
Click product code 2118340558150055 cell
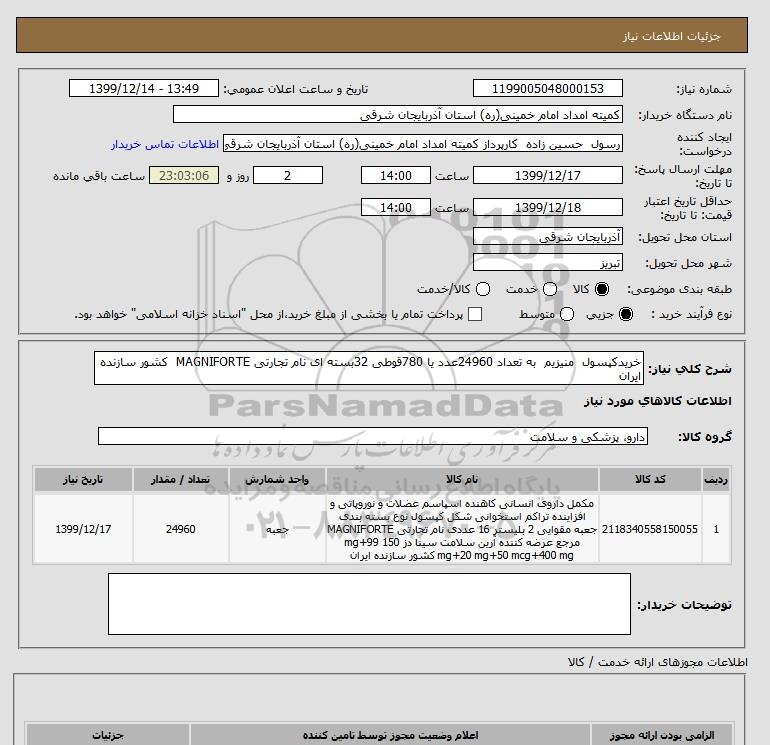650,529
